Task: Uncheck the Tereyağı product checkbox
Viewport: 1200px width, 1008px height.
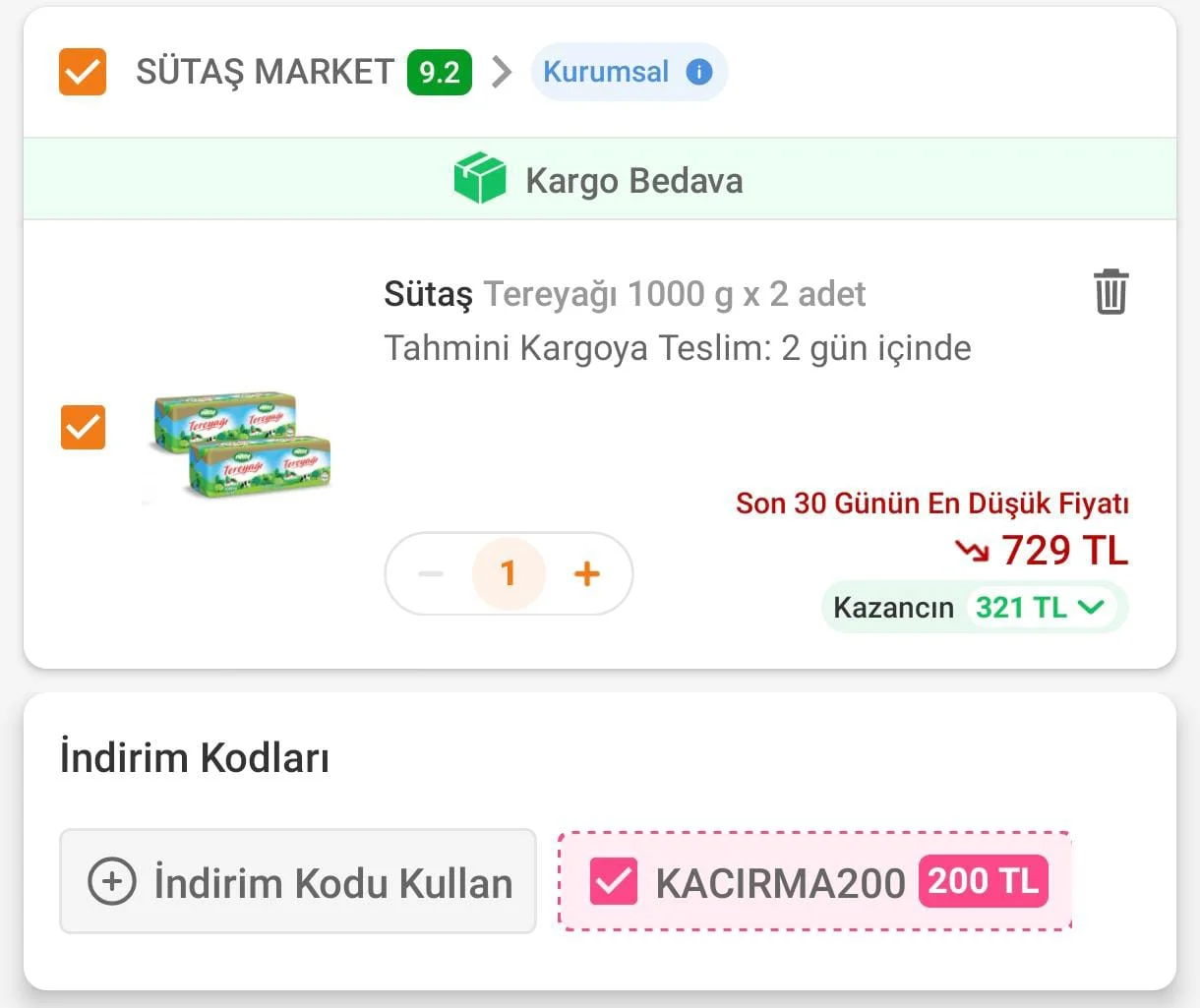Action: coord(83,427)
